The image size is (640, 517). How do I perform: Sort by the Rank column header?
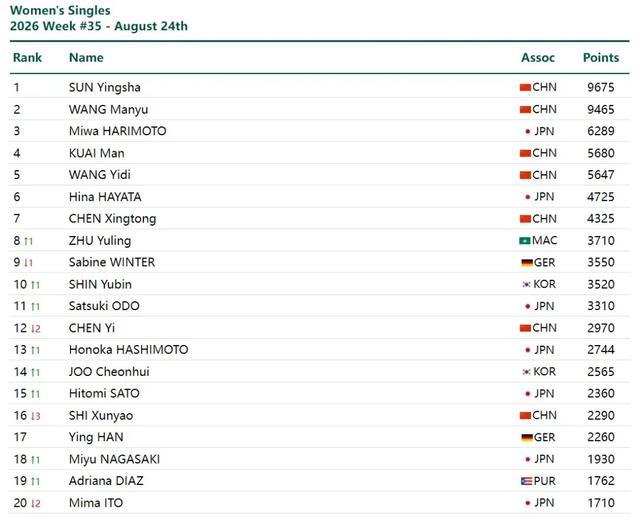pyautogui.click(x=27, y=58)
